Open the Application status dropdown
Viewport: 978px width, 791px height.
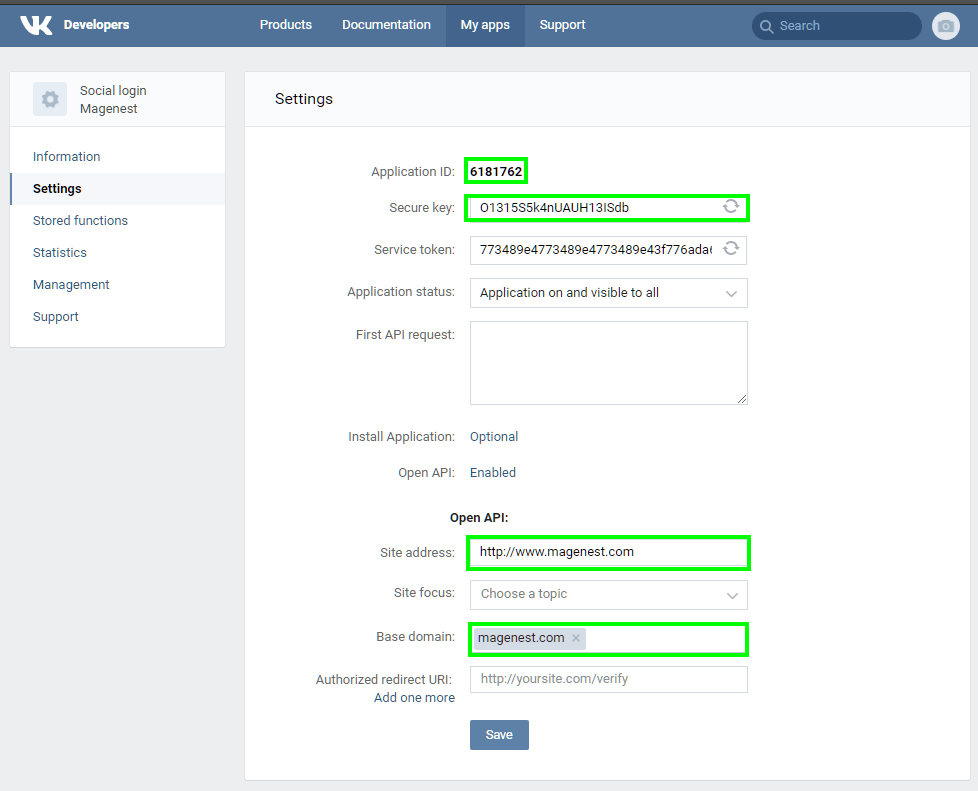click(x=608, y=293)
